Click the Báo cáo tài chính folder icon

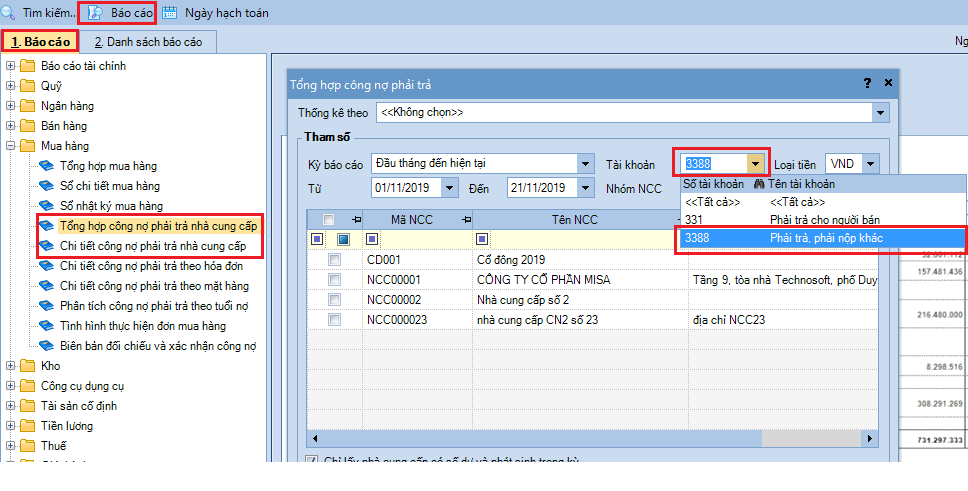tap(28, 65)
